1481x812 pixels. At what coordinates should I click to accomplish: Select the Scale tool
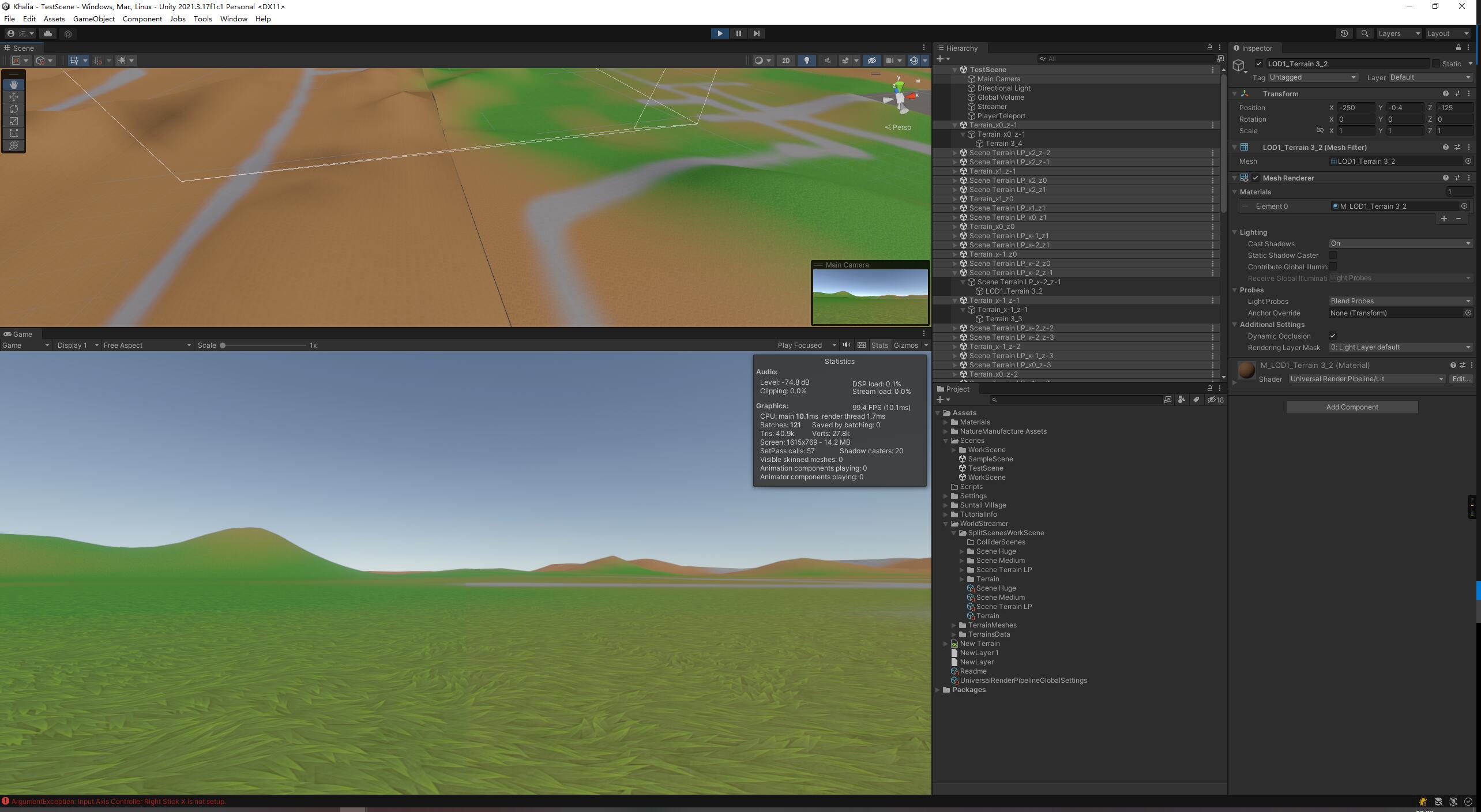click(14, 121)
